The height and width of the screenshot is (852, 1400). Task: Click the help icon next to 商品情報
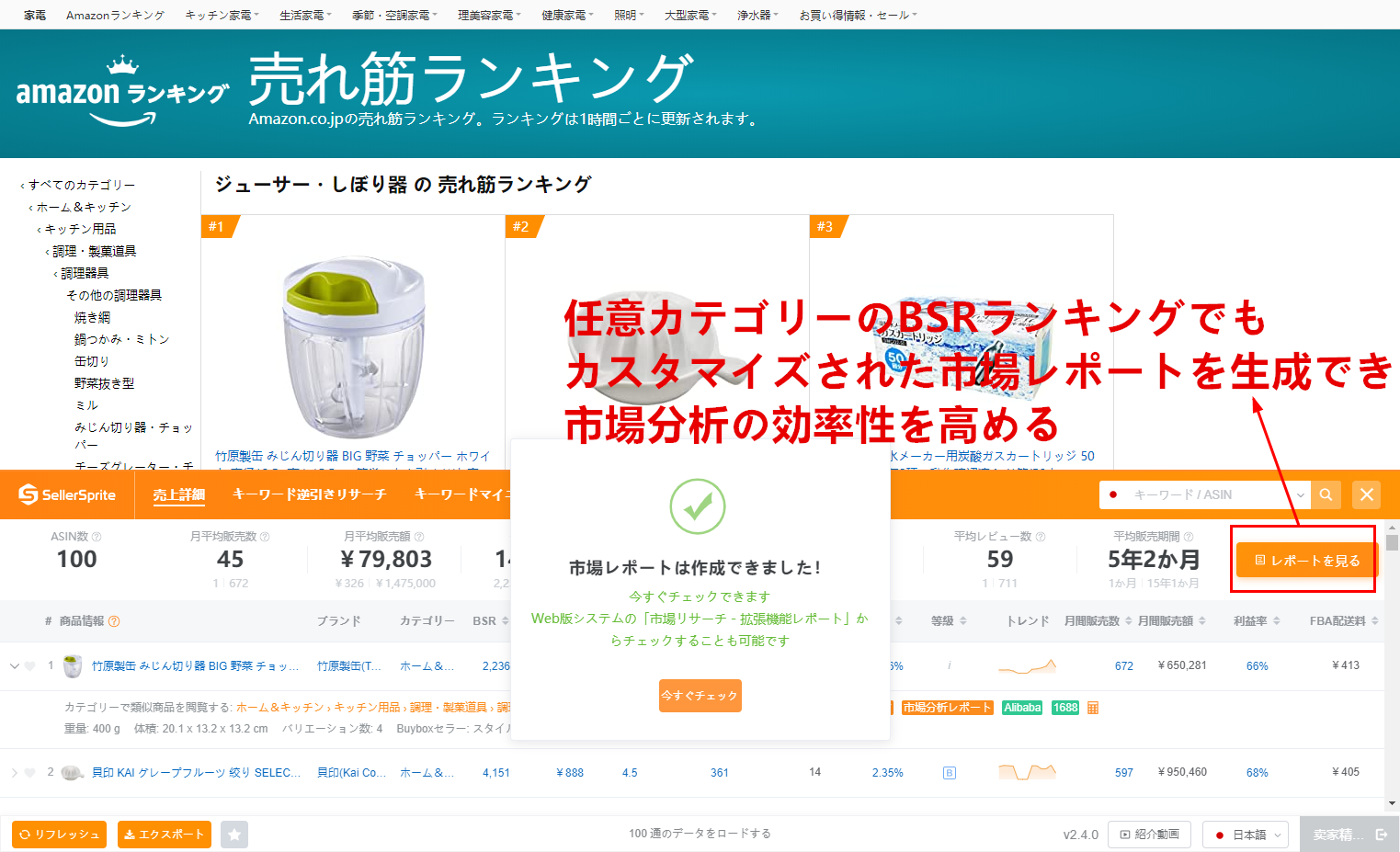[114, 621]
